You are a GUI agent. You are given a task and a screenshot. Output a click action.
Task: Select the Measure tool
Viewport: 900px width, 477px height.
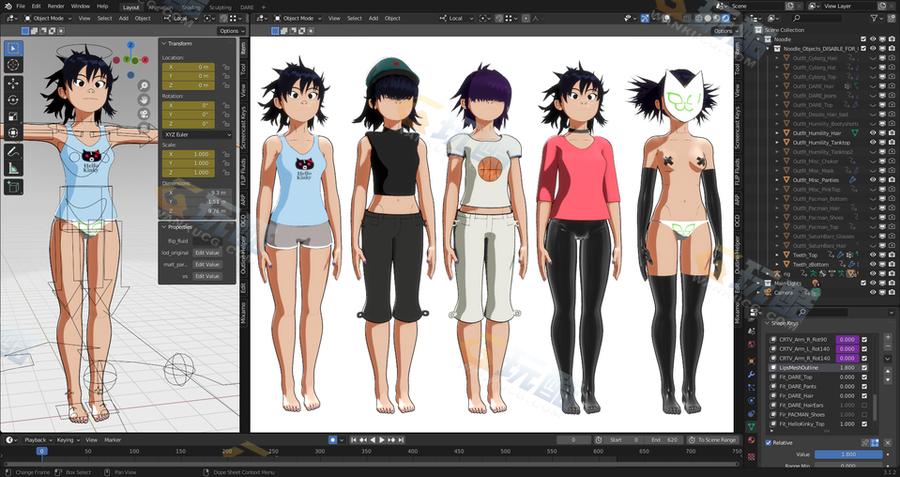coord(14,169)
